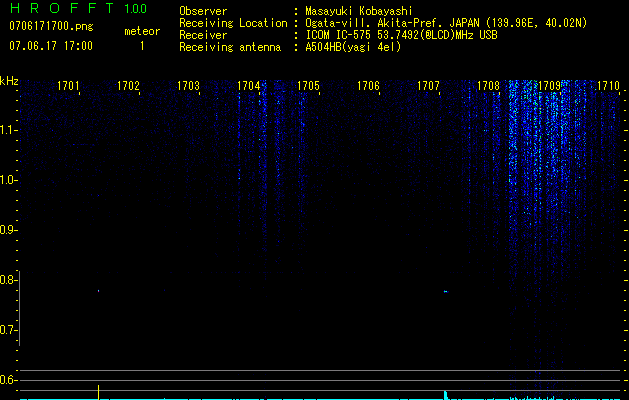Click the meteor count value 1
This screenshot has height=400, width=629.
pyautogui.click(x=142, y=46)
